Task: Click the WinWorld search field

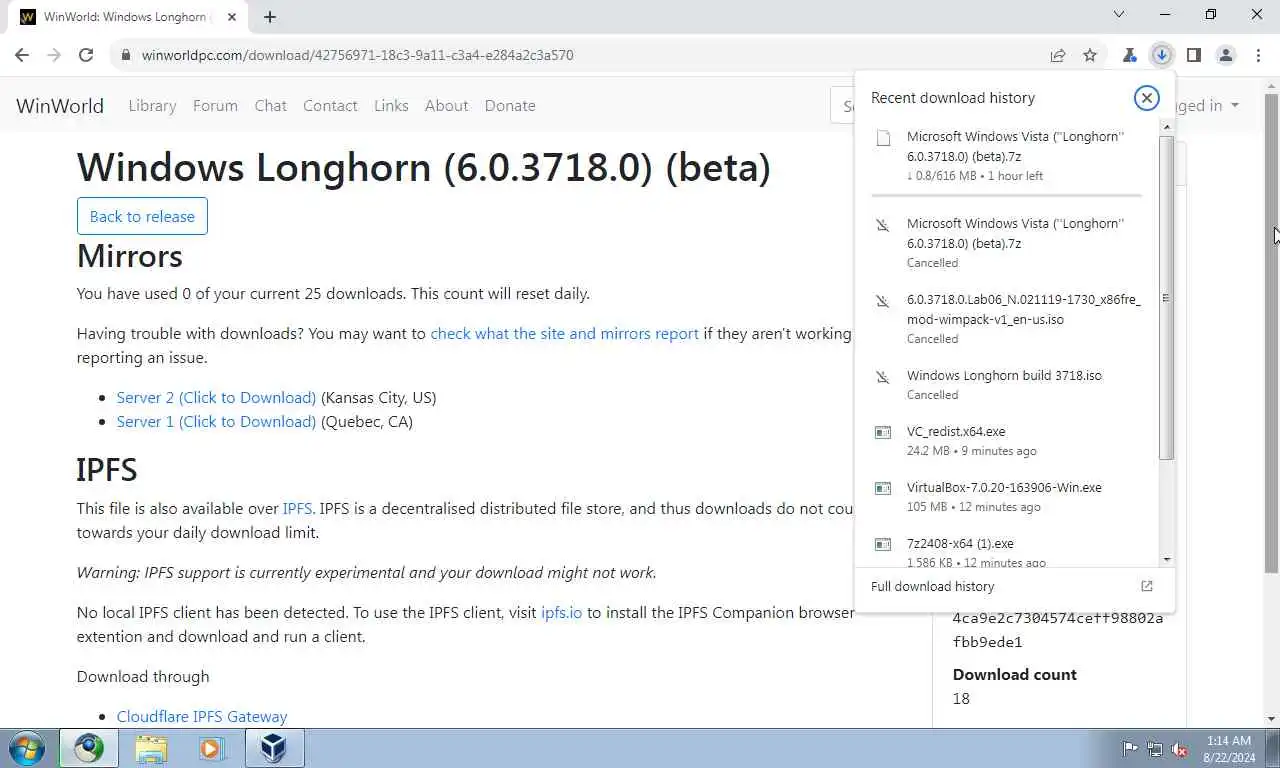Action: (843, 105)
